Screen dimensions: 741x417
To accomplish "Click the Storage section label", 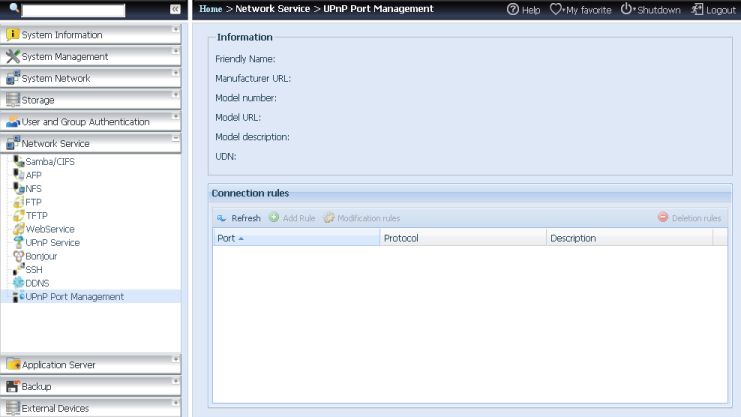I will pos(38,100).
